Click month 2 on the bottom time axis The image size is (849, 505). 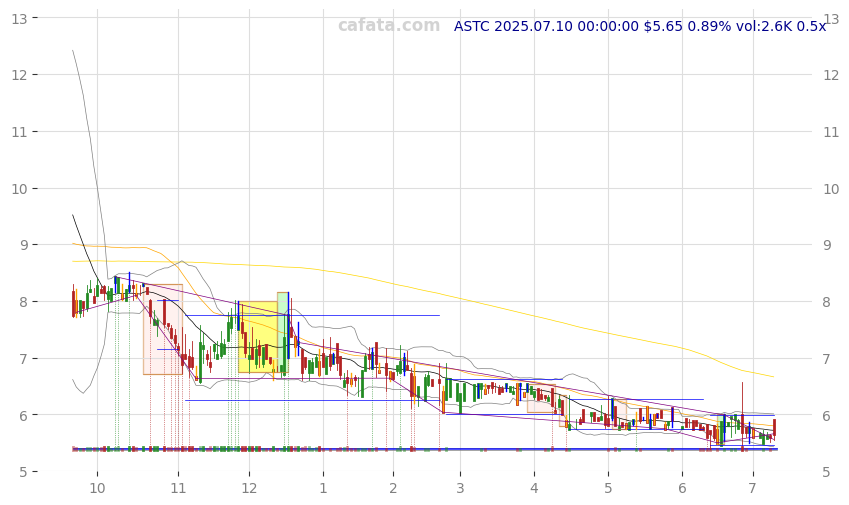393,488
